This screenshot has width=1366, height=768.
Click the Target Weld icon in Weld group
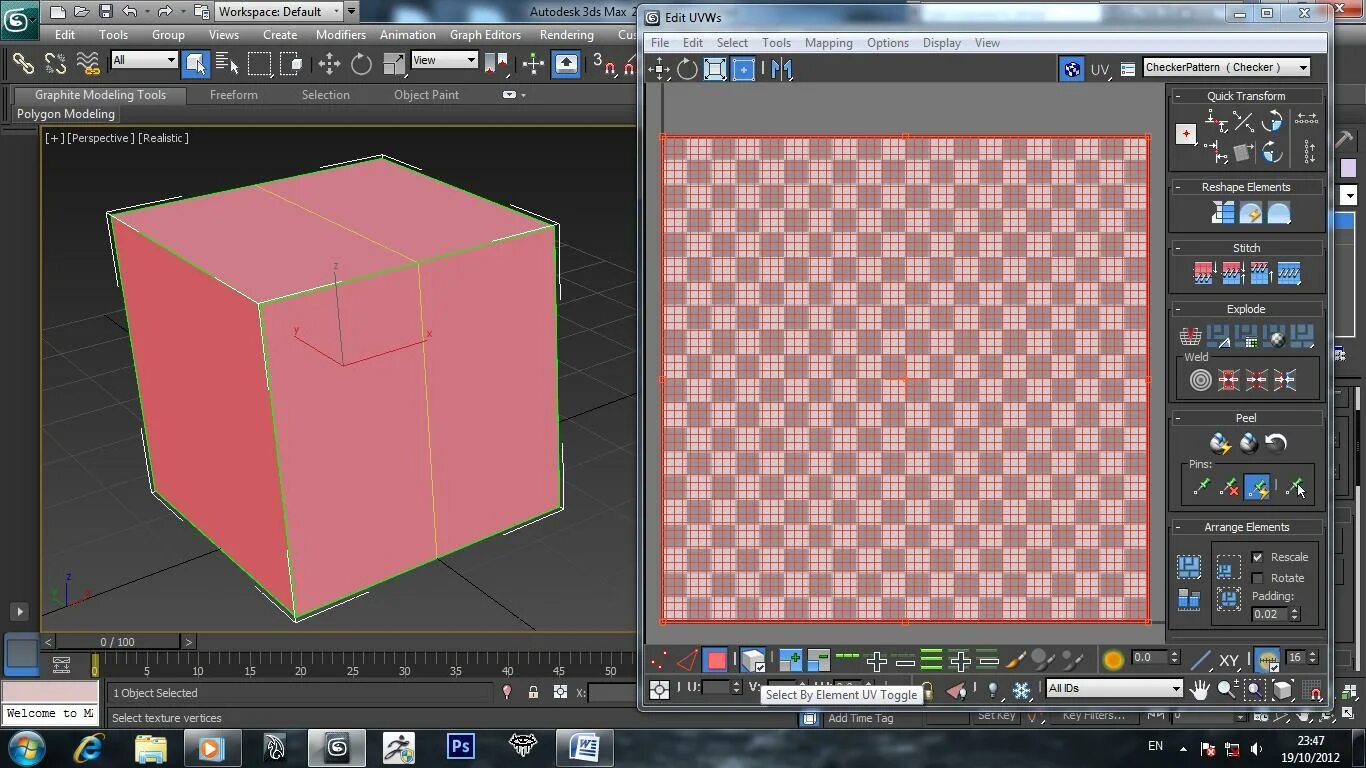coord(1201,380)
